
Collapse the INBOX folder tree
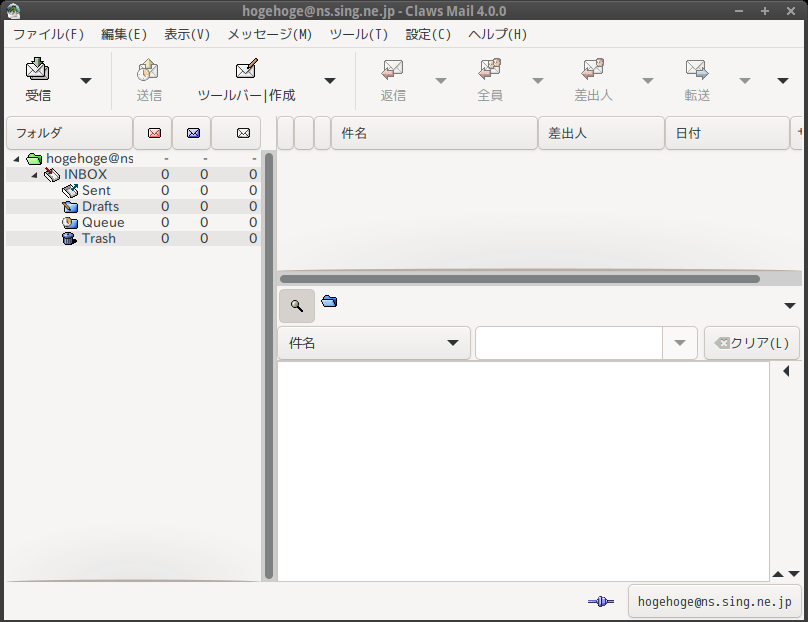point(35,175)
